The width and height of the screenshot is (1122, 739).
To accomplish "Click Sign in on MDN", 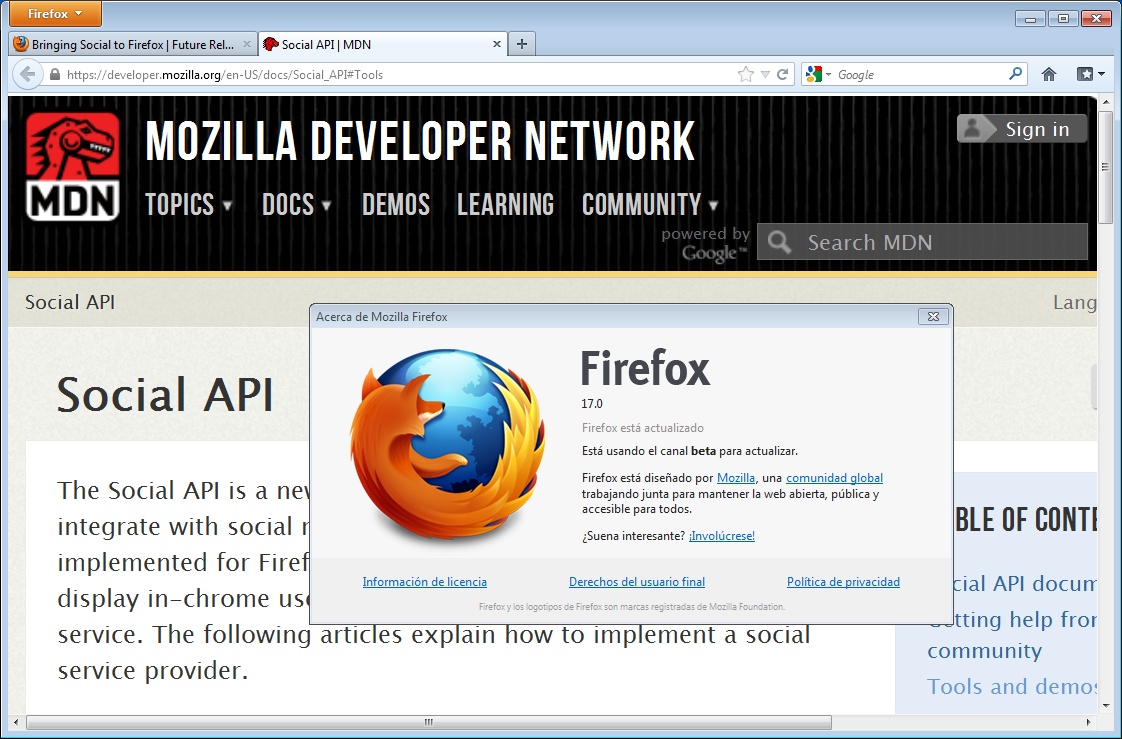I will 1022,129.
